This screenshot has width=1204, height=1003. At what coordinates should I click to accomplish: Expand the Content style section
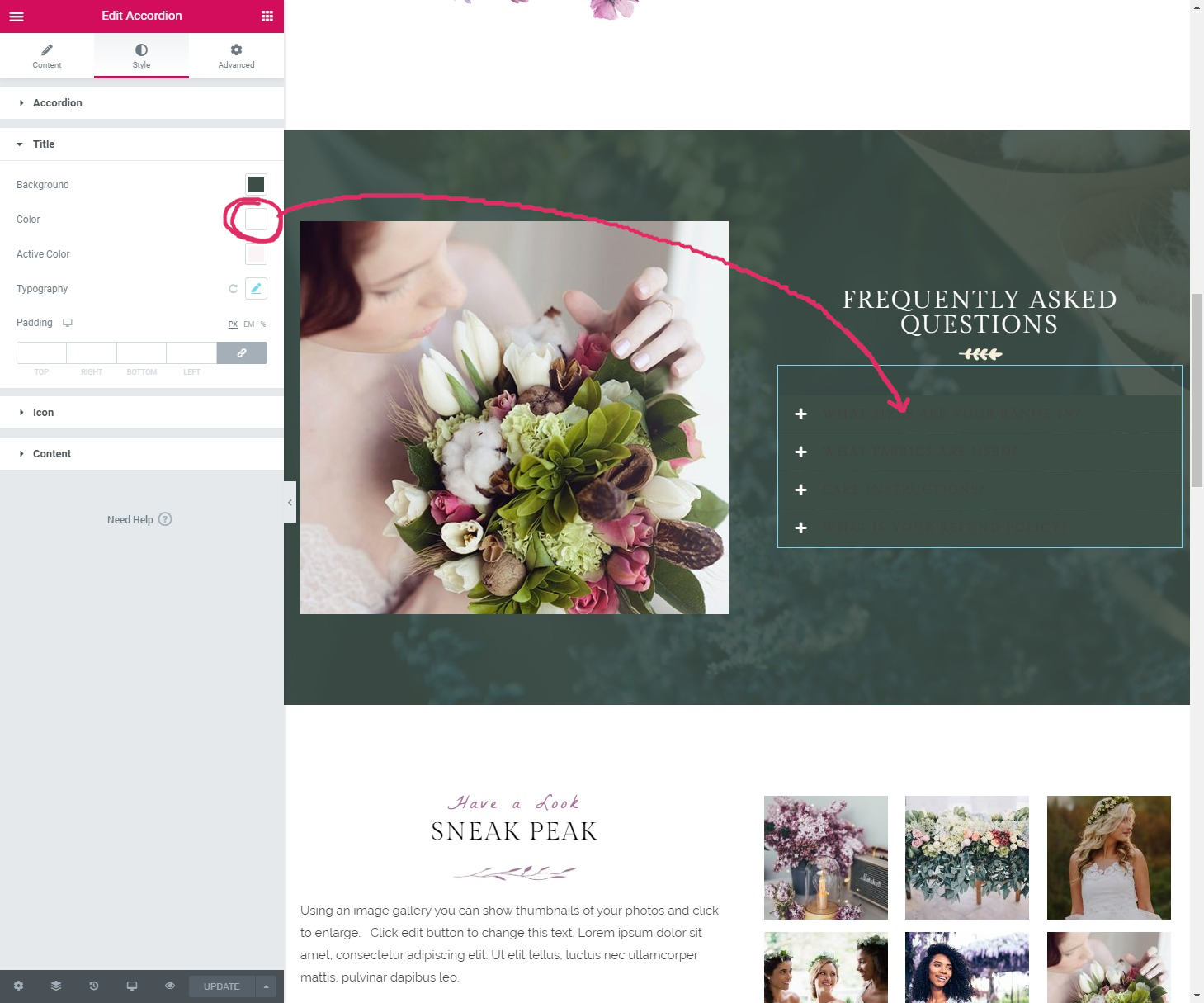pyautogui.click(x=142, y=454)
